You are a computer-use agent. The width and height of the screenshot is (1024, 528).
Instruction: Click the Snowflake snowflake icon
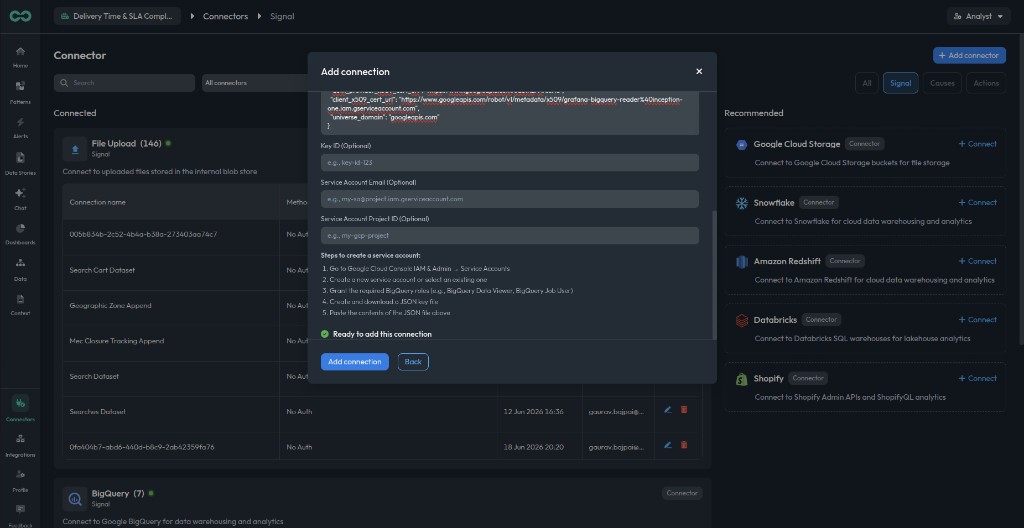[741, 203]
